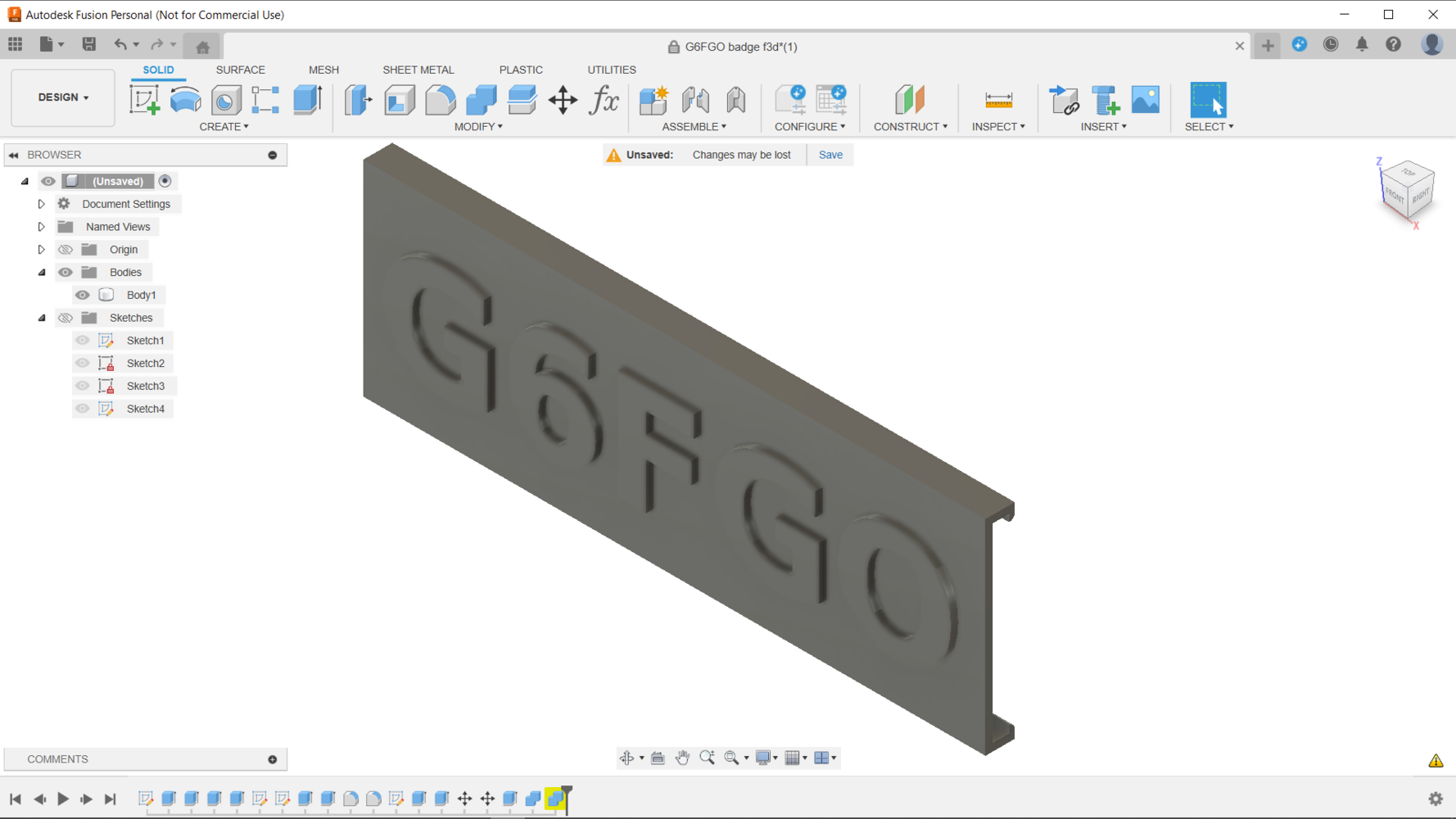Expand the Document Settings node

(41, 204)
